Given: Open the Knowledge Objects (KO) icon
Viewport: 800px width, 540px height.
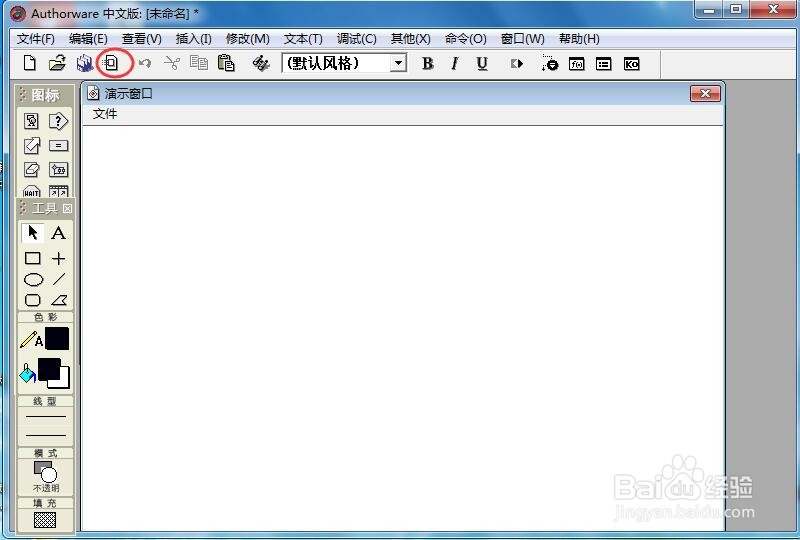Looking at the screenshot, I should tap(631, 64).
